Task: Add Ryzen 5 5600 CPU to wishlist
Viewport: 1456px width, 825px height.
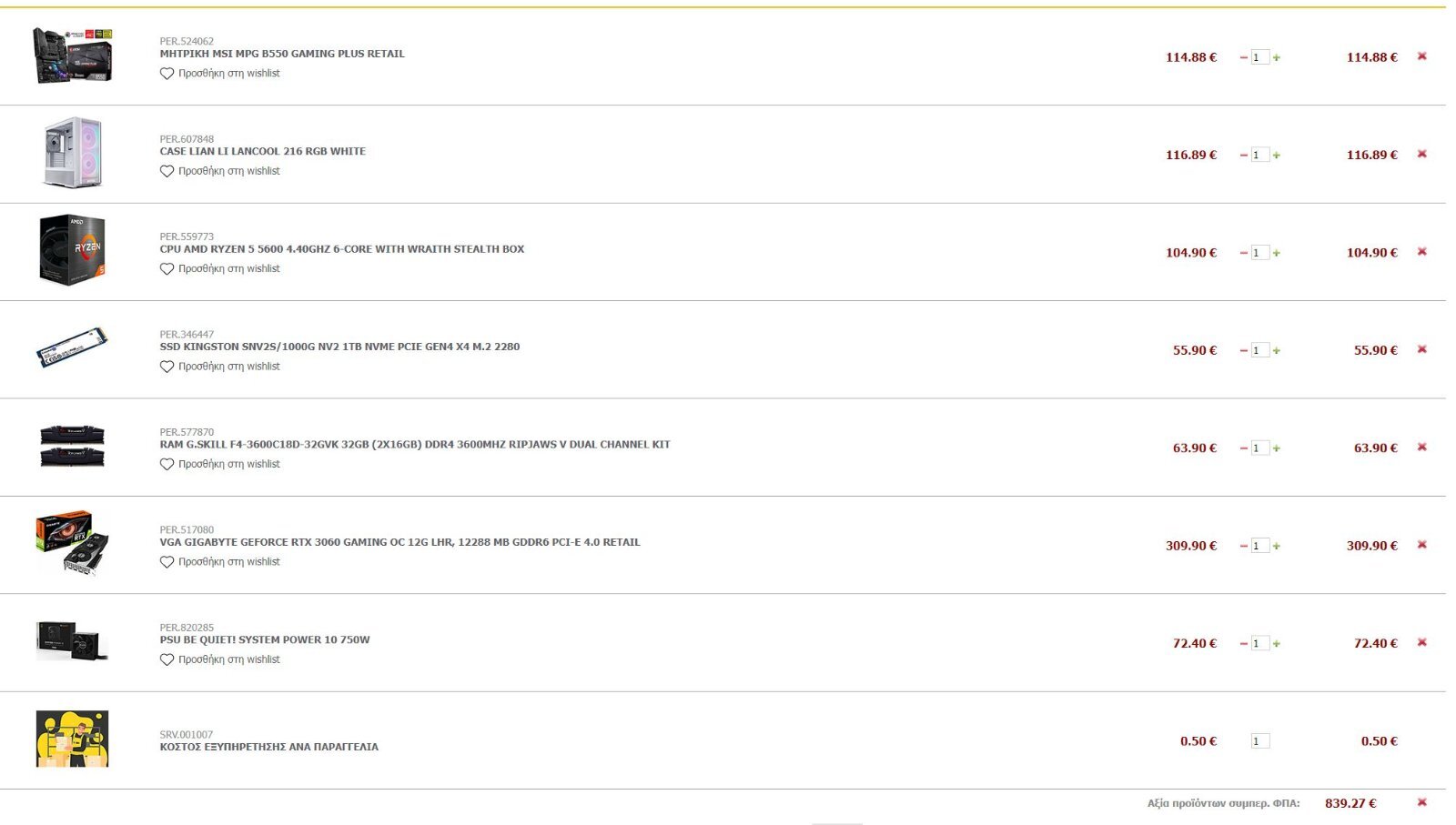Action: pyautogui.click(x=219, y=269)
